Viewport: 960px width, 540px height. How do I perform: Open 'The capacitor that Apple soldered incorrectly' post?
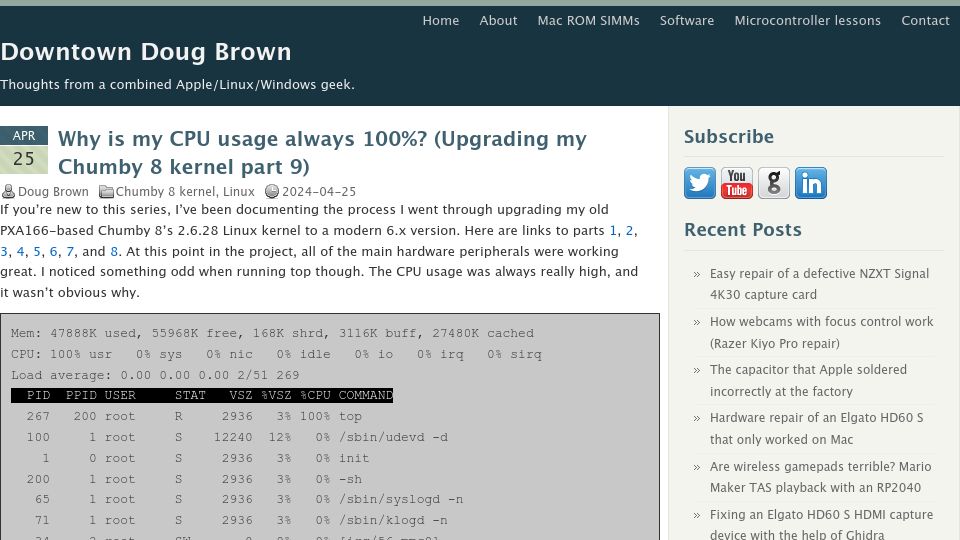[808, 381]
